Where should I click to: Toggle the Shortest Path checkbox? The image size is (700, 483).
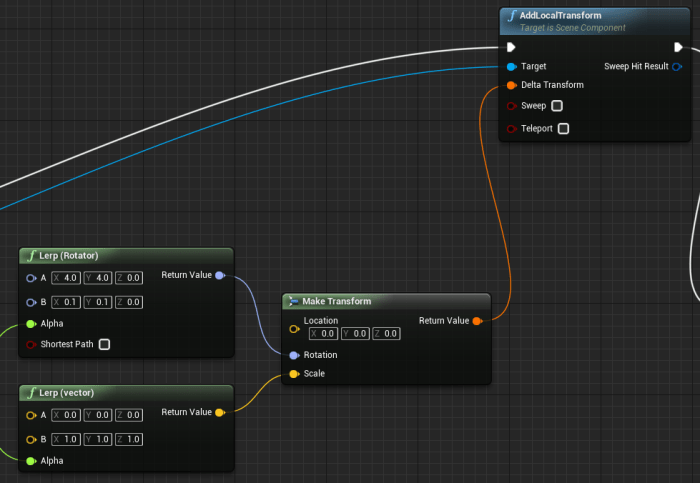[x=104, y=345]
